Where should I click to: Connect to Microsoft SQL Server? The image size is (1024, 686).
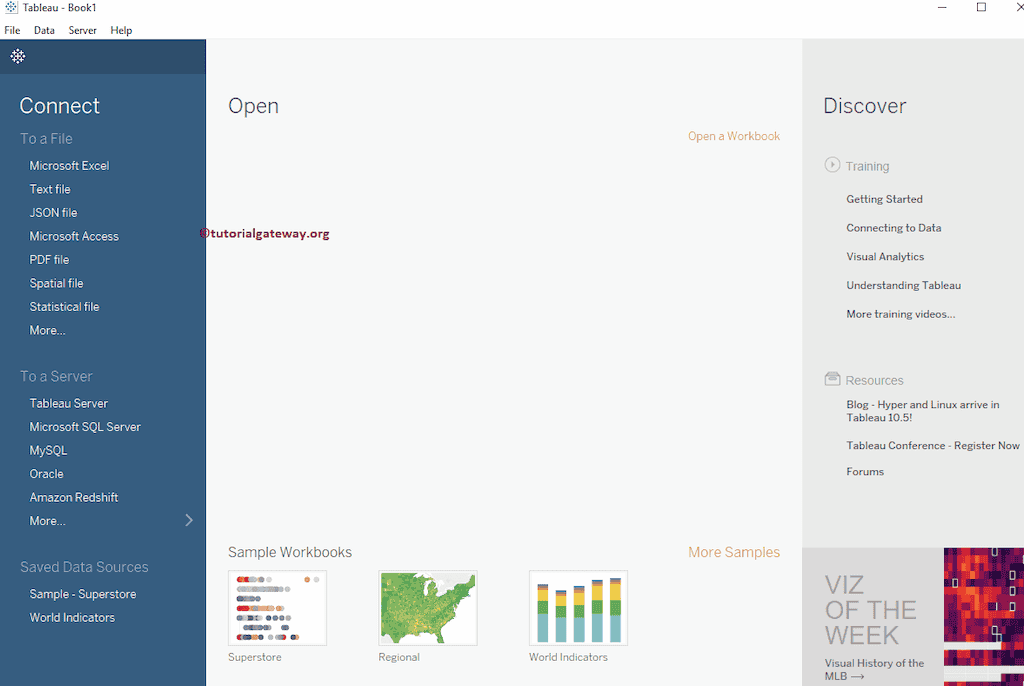(x=85, y=427)
